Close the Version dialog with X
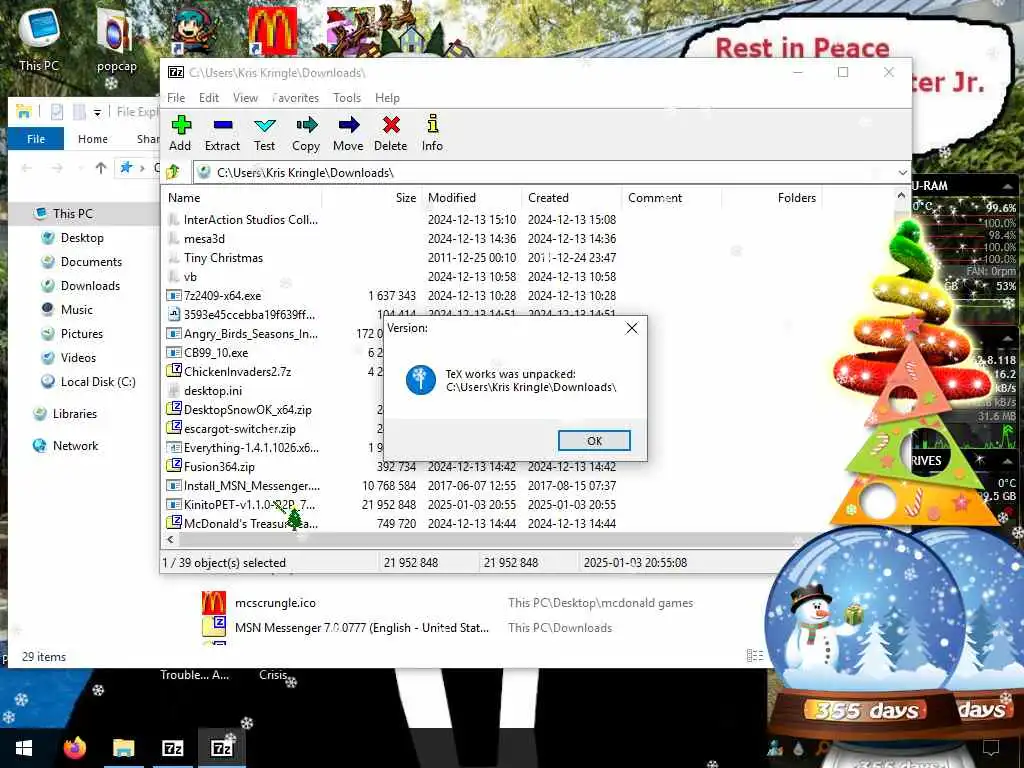 pos(632,328)
